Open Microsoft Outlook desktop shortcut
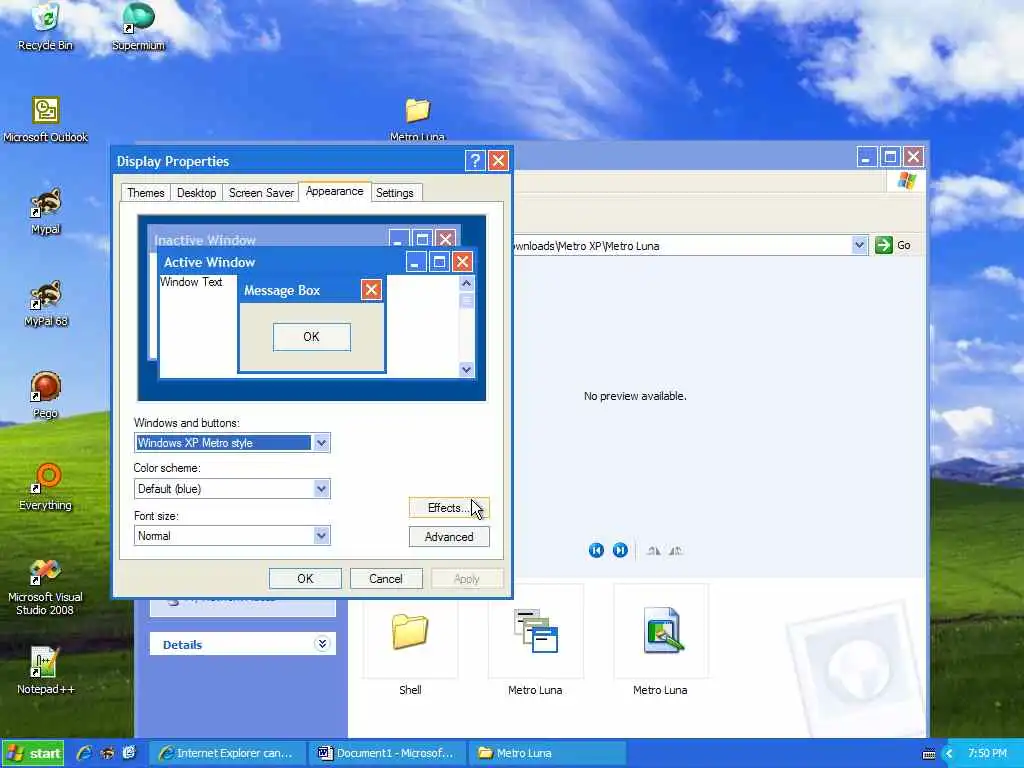1024x768 pixels. click(45, 119)
